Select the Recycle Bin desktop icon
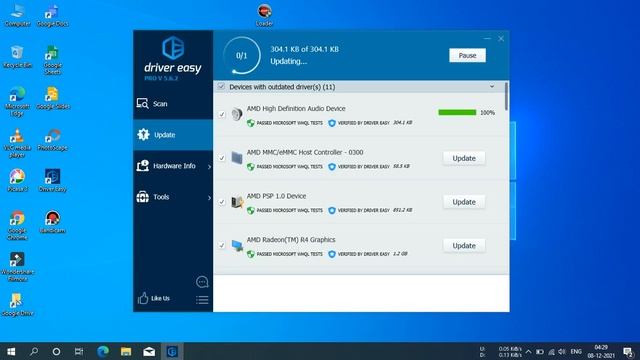 point(17,57)
